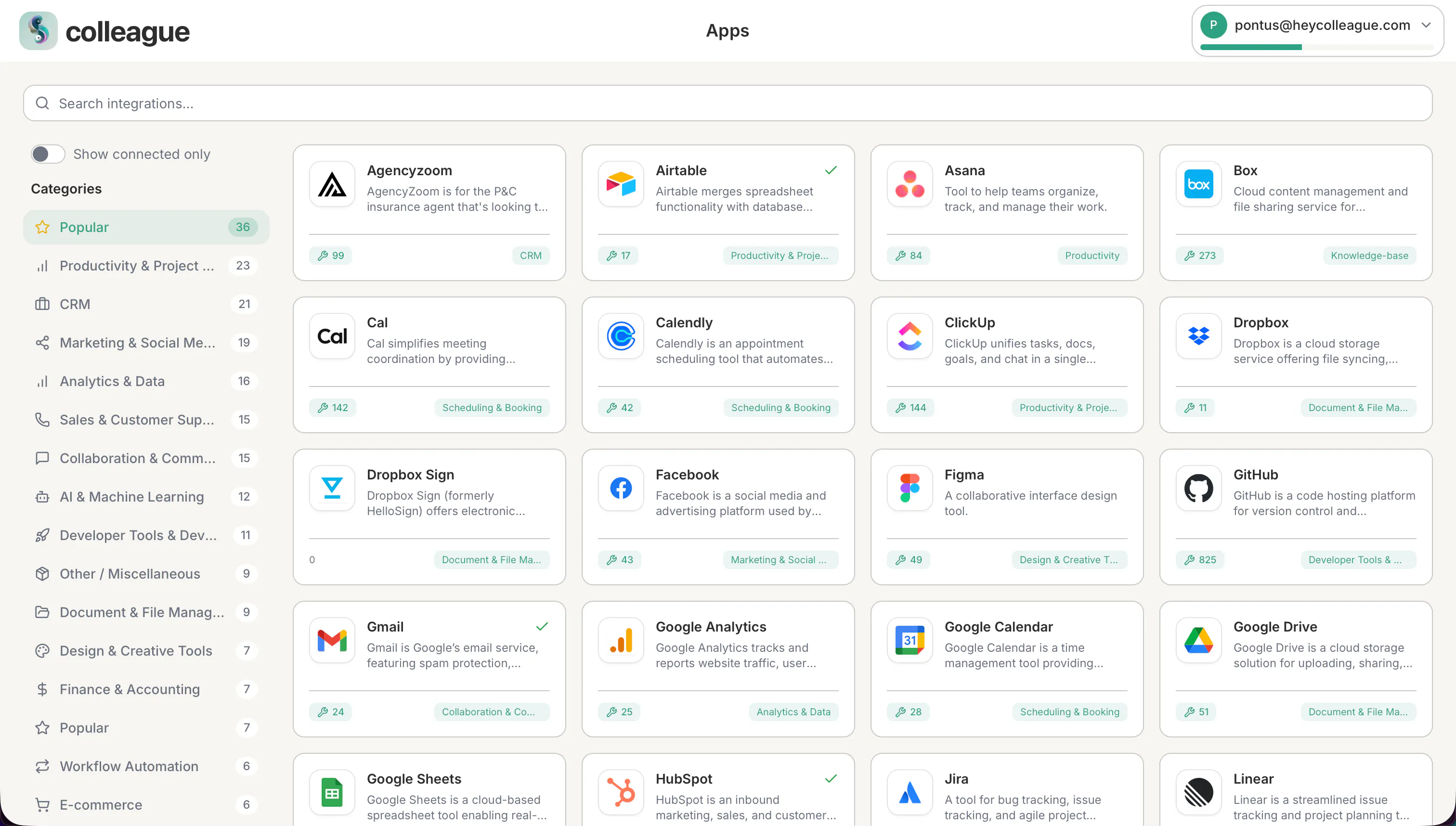This screenshot has width=1456, height=826.
Task: Click the Calendly card title
Action: (684, 322)
